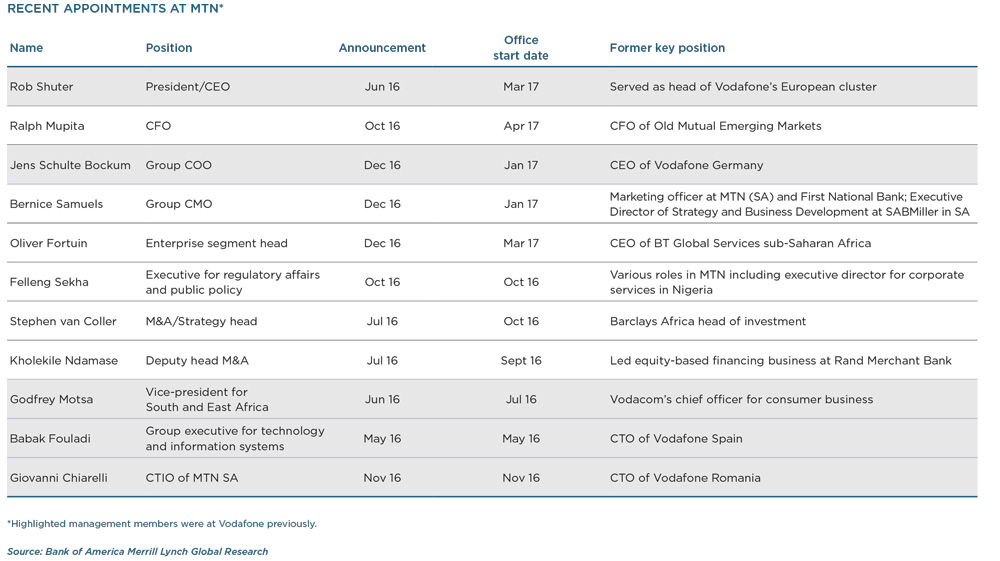Click the Office start date header
Viewport: 1000px width, 561px height.
point(520,48)
